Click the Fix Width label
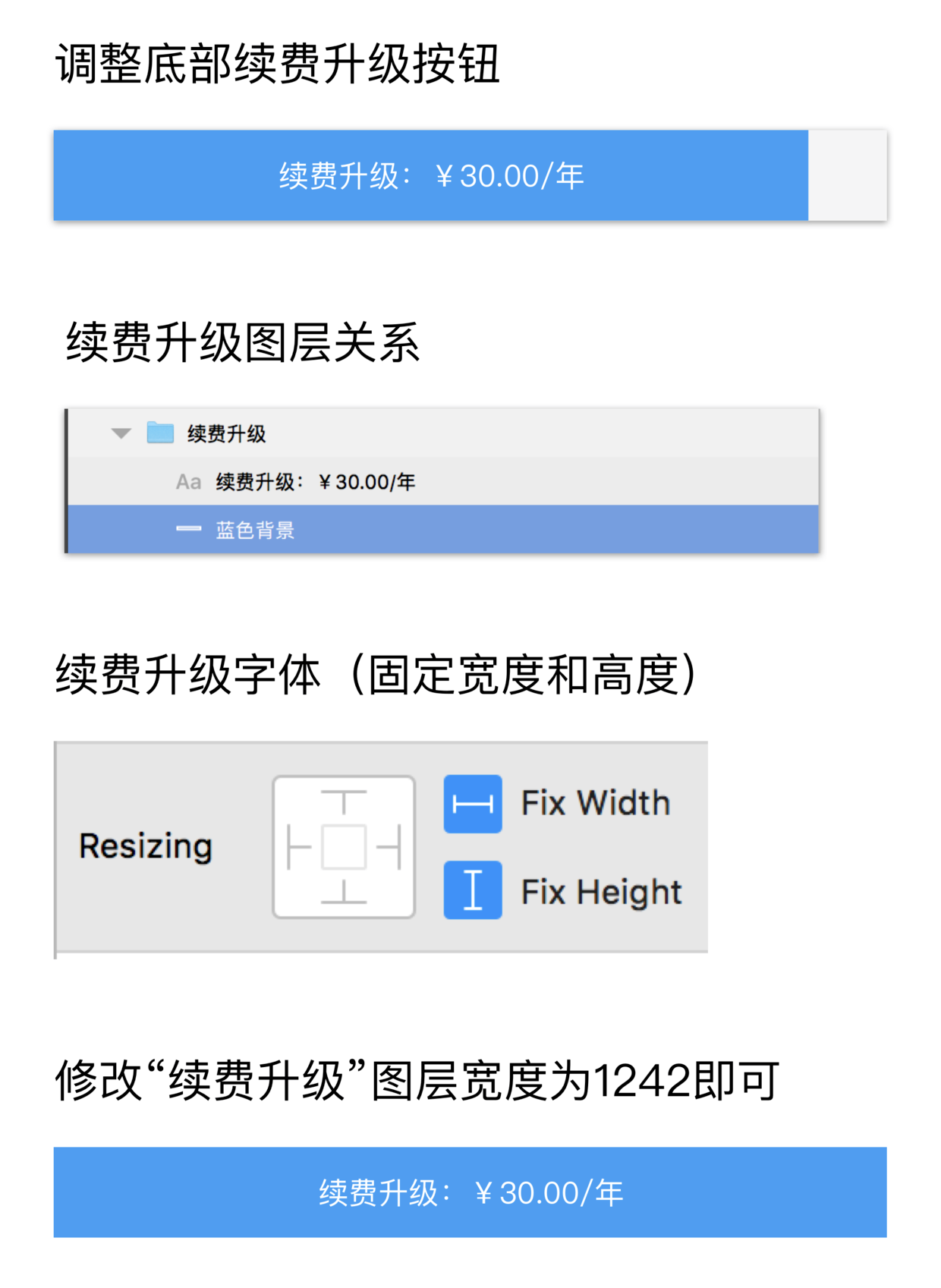The height and width of the screenshot is (1288, 941). tap(596, 803)
